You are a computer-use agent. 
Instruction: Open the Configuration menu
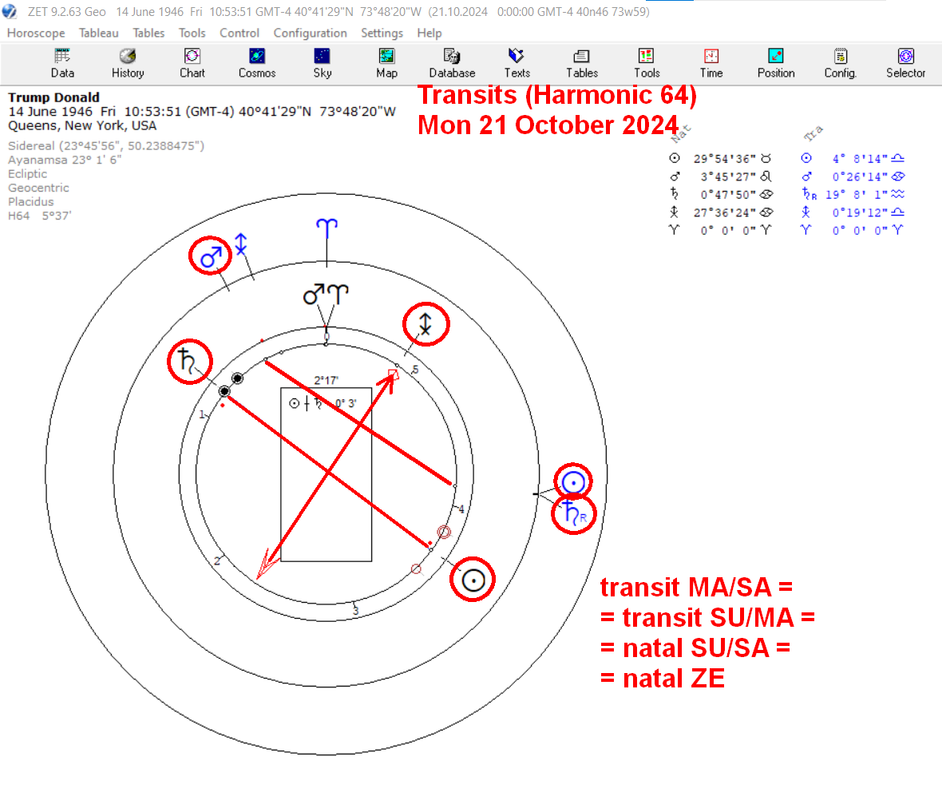pos(310,33)
